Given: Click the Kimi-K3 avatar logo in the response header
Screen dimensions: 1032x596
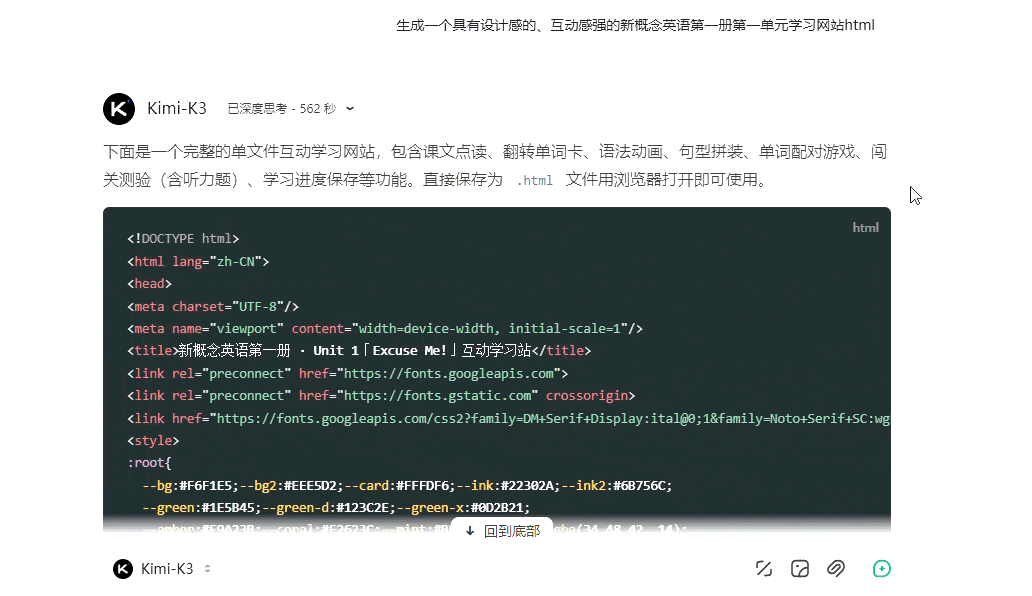Looking at the screenshot, I should point(119,109).
